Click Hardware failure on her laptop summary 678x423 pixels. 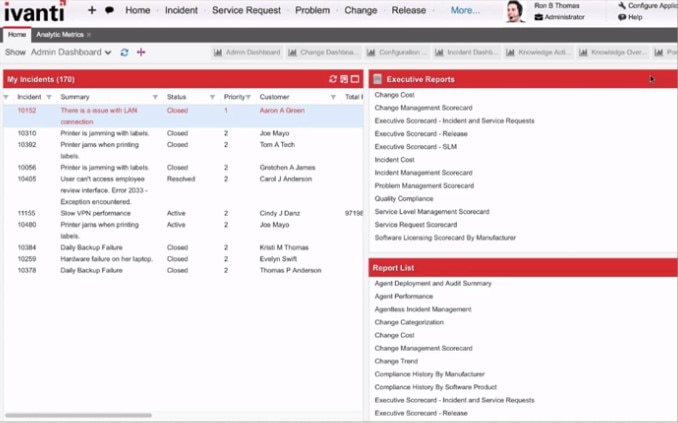[106, 259]
